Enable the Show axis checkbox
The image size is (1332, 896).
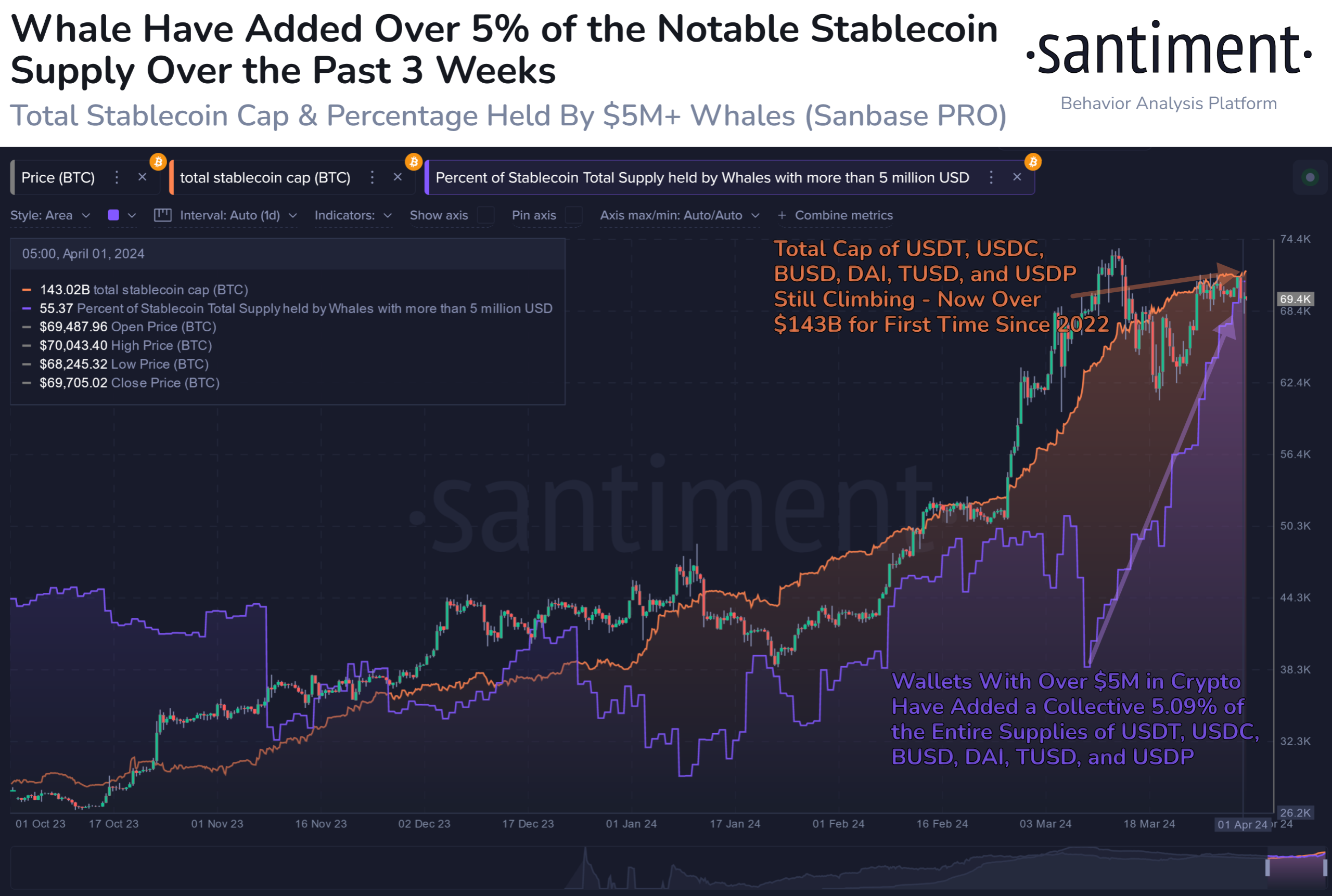point(486,215)
